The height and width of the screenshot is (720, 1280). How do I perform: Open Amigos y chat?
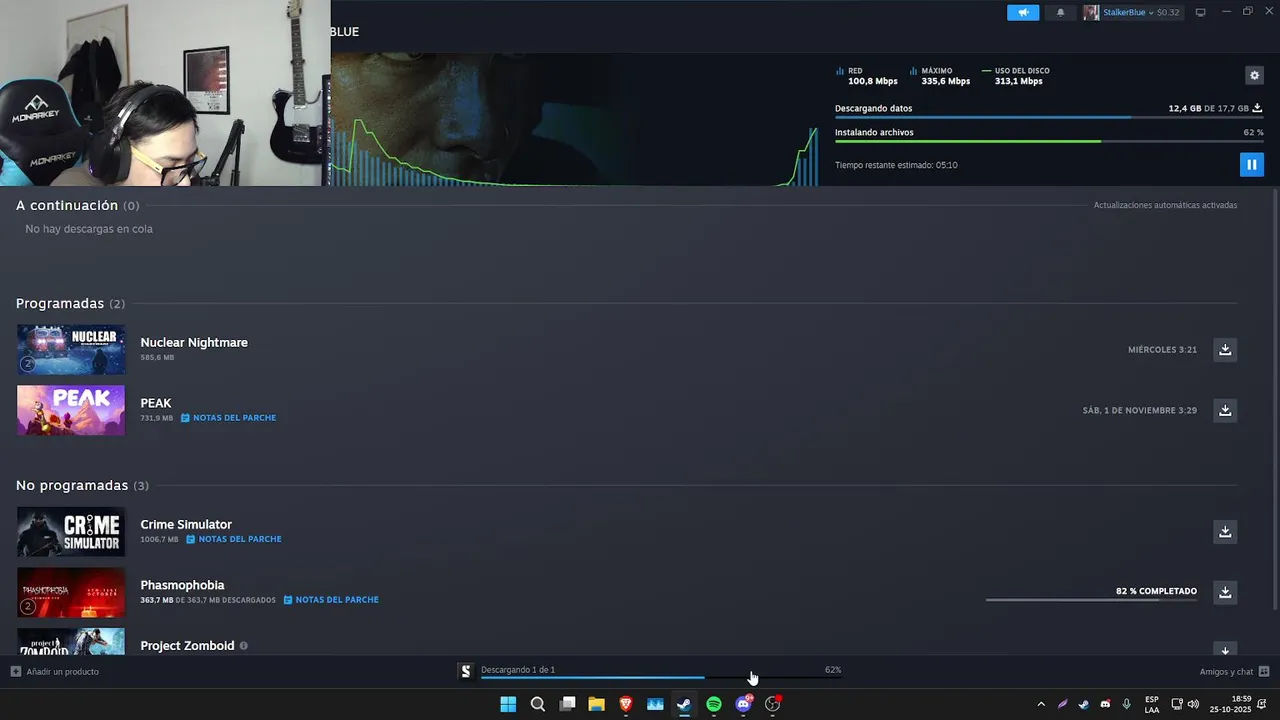(1234, 671)
